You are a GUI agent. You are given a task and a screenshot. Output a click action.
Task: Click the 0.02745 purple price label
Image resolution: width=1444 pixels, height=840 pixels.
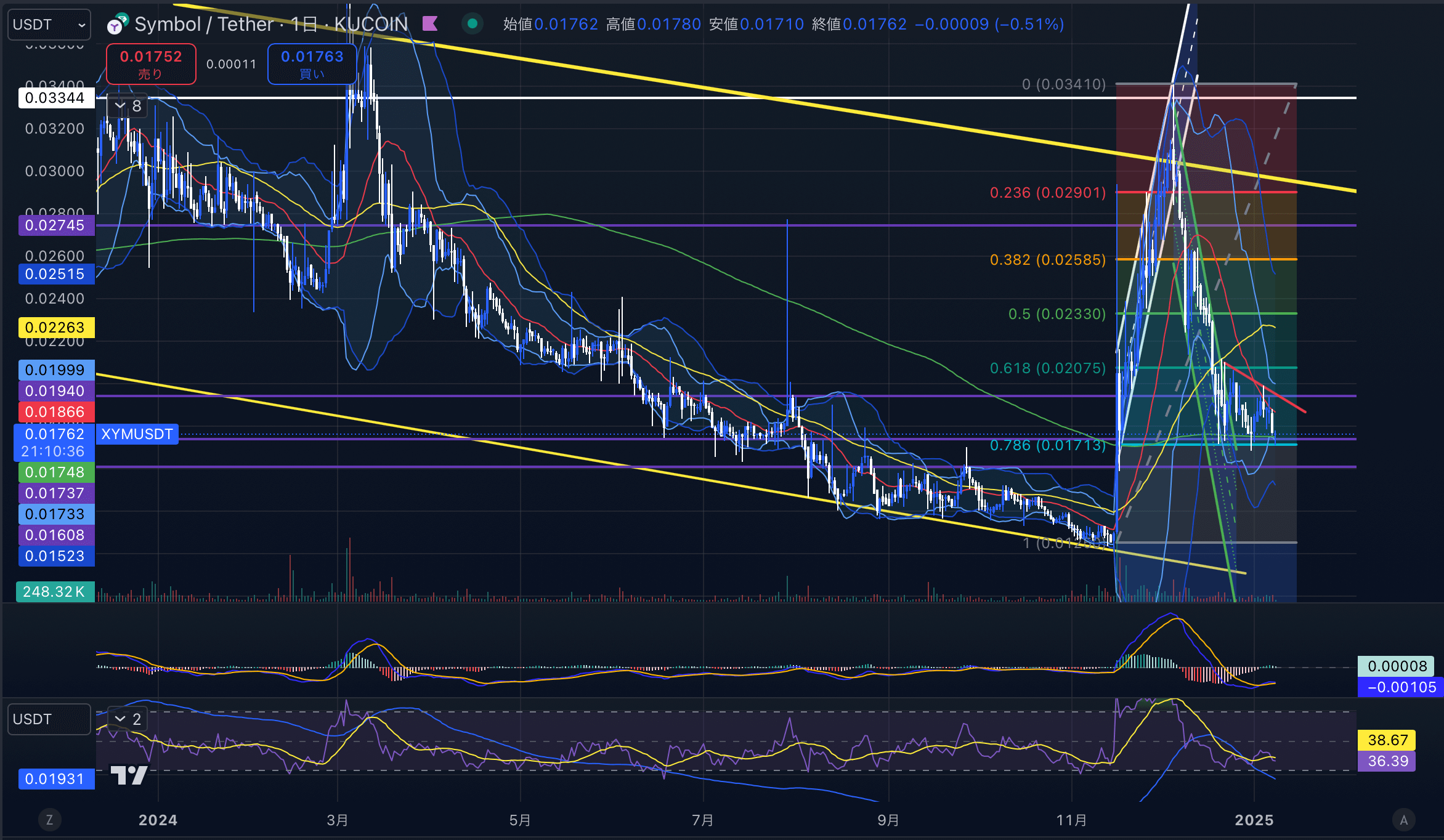[x=55, y=225]
